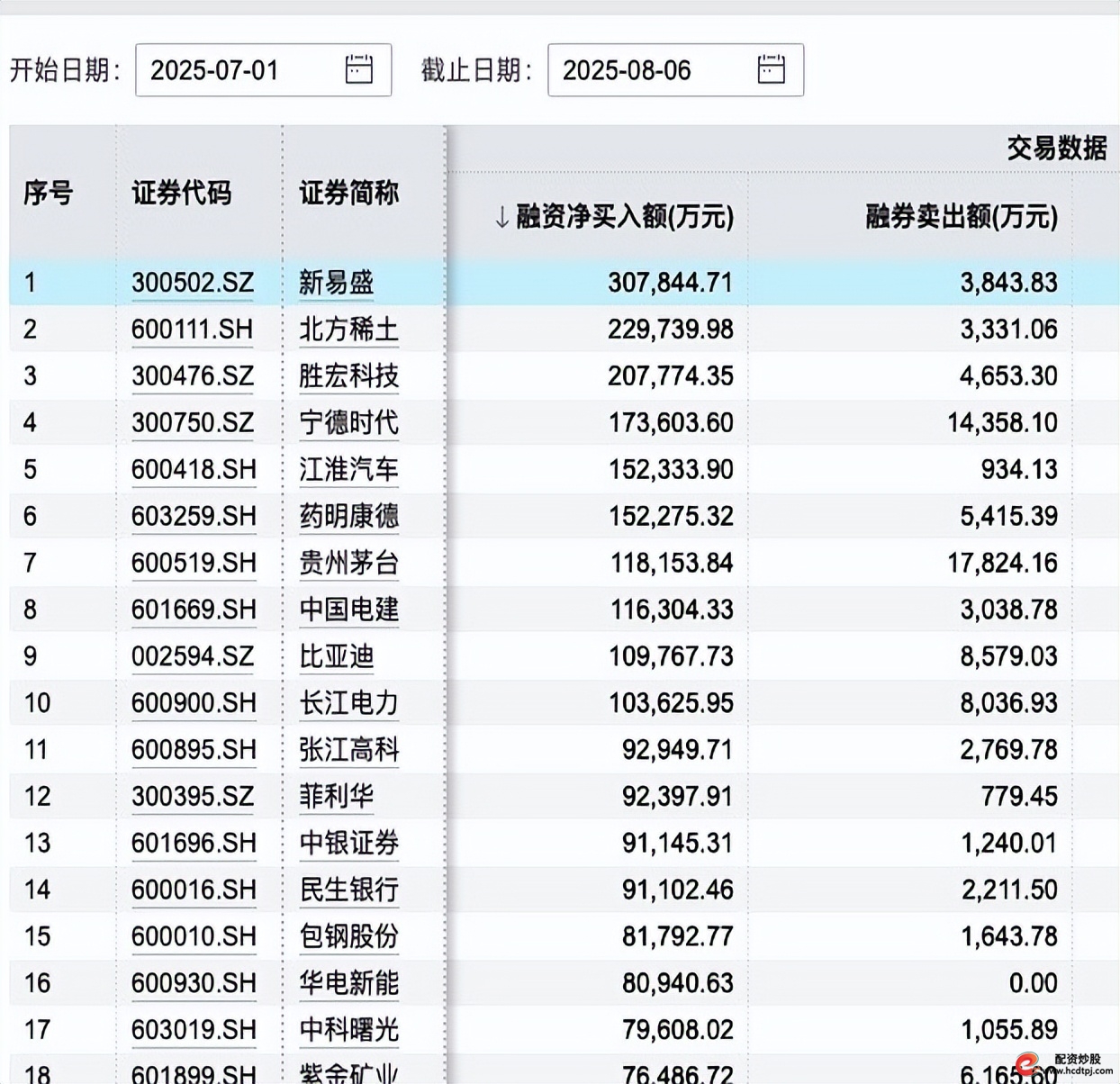
Task: Open the 宁德时代 stock name link
Action: tap(348, 423)
